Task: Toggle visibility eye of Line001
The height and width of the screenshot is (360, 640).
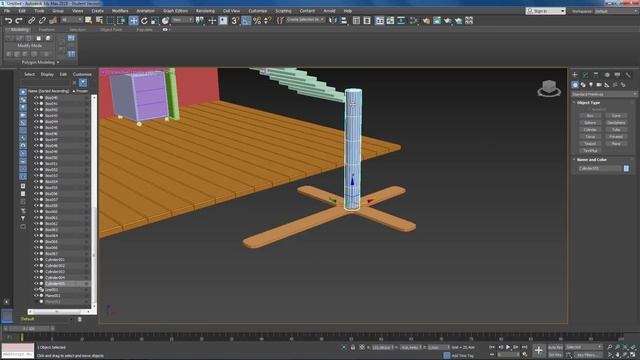Action: pos(36,289)
